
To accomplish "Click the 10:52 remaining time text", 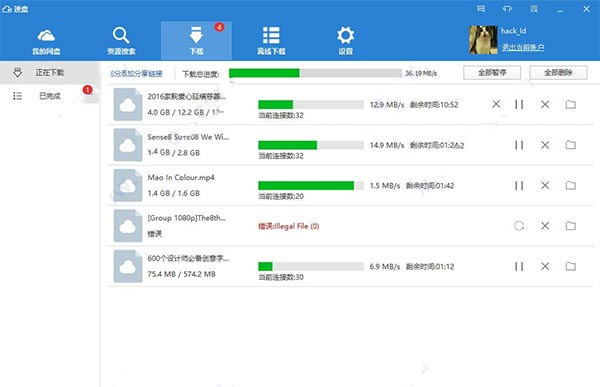I will (434, 105).
